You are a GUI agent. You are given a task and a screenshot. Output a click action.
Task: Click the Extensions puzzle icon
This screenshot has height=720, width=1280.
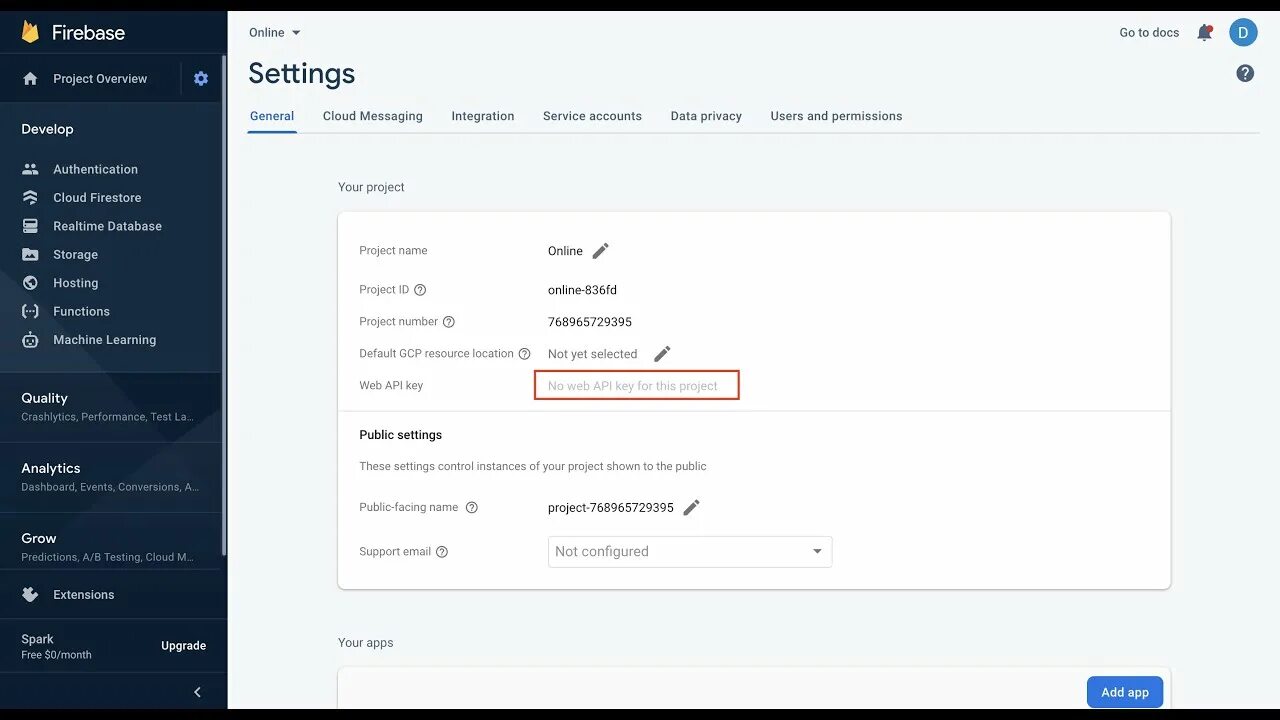click(30, 594)
